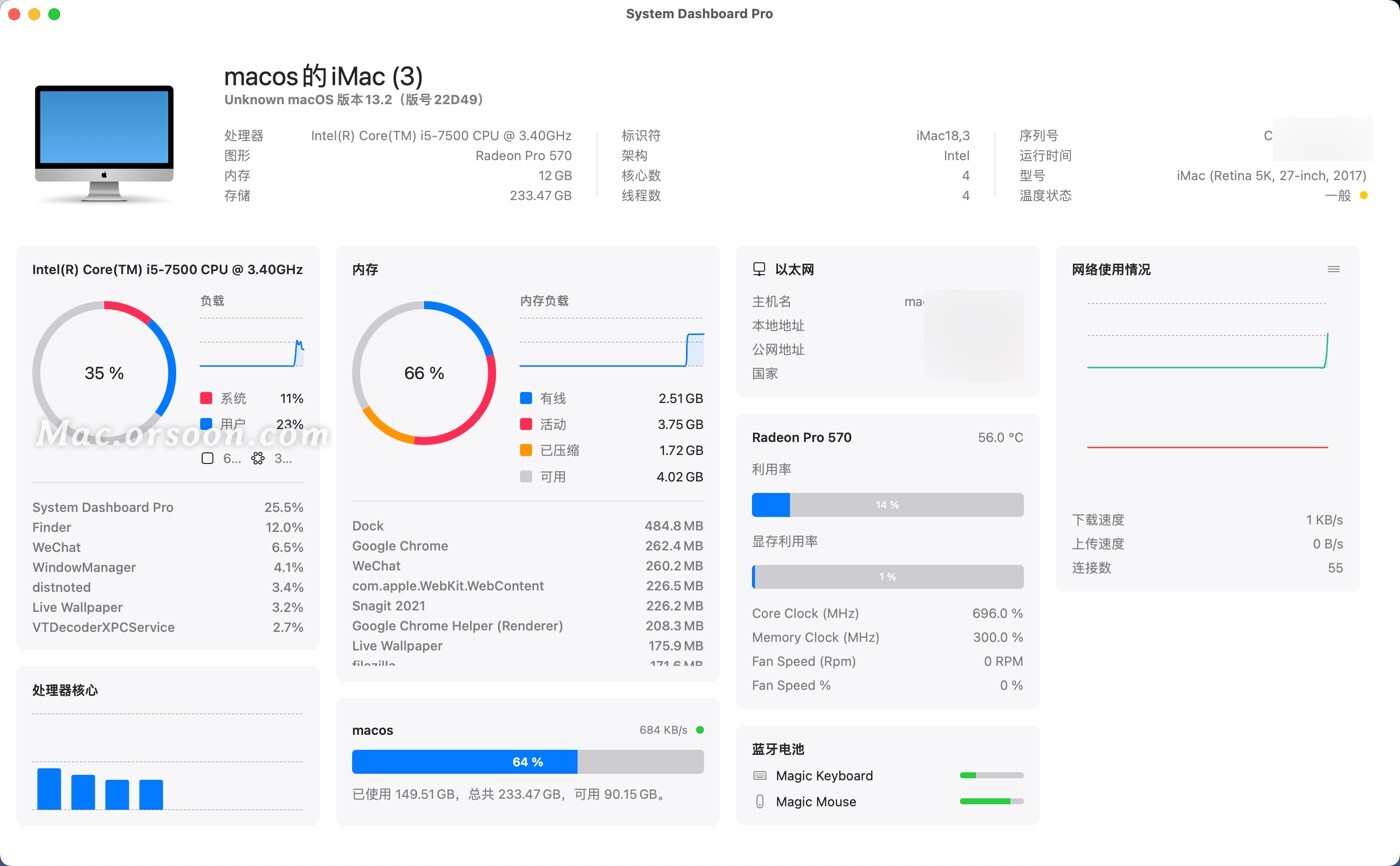This screenshot has width=1400, height=866.
Task: Click the green status dot next to 684 KB/s
Action: [x=701, y=730]
